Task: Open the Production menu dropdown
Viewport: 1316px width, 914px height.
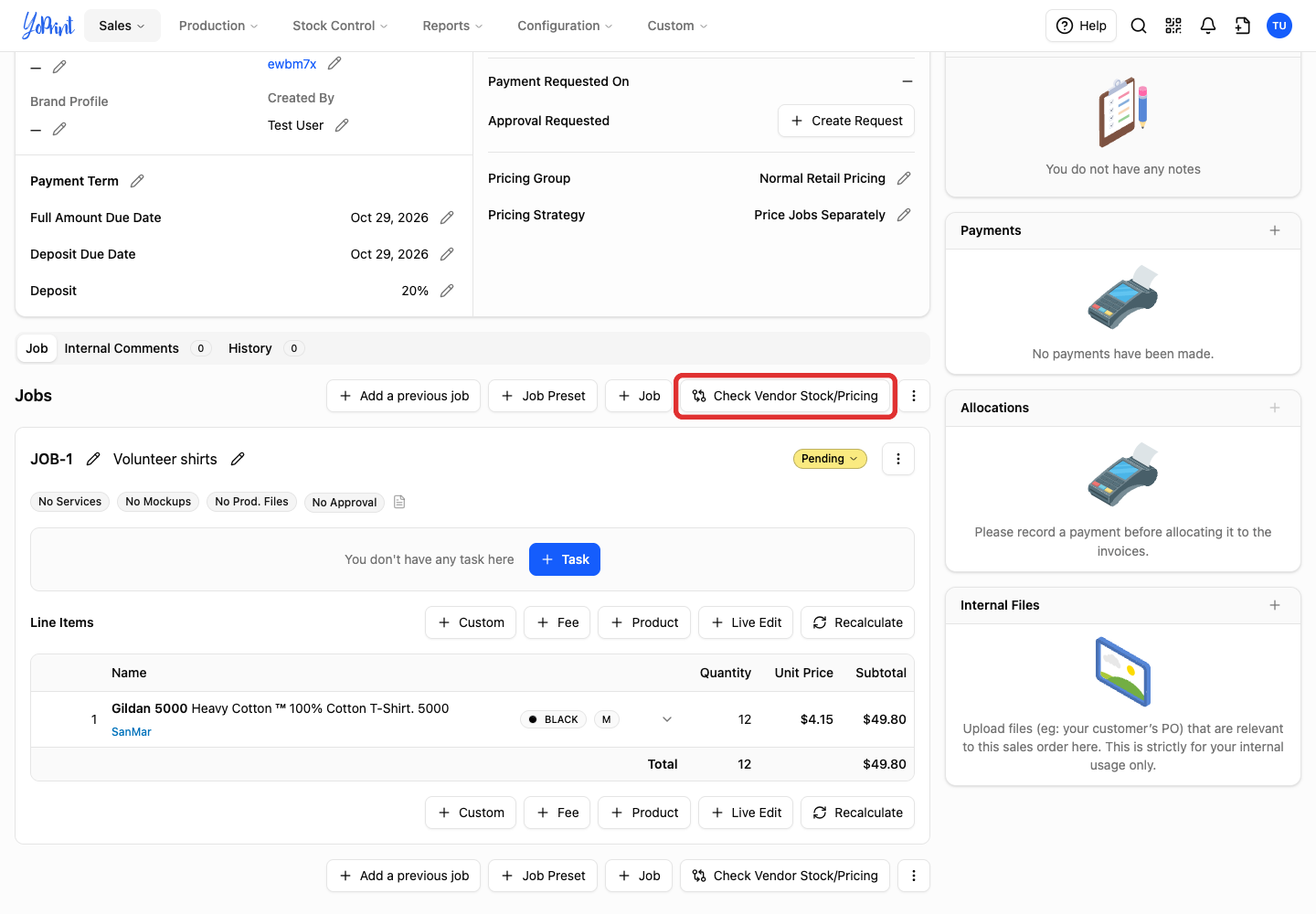Action: coord(218,26)
